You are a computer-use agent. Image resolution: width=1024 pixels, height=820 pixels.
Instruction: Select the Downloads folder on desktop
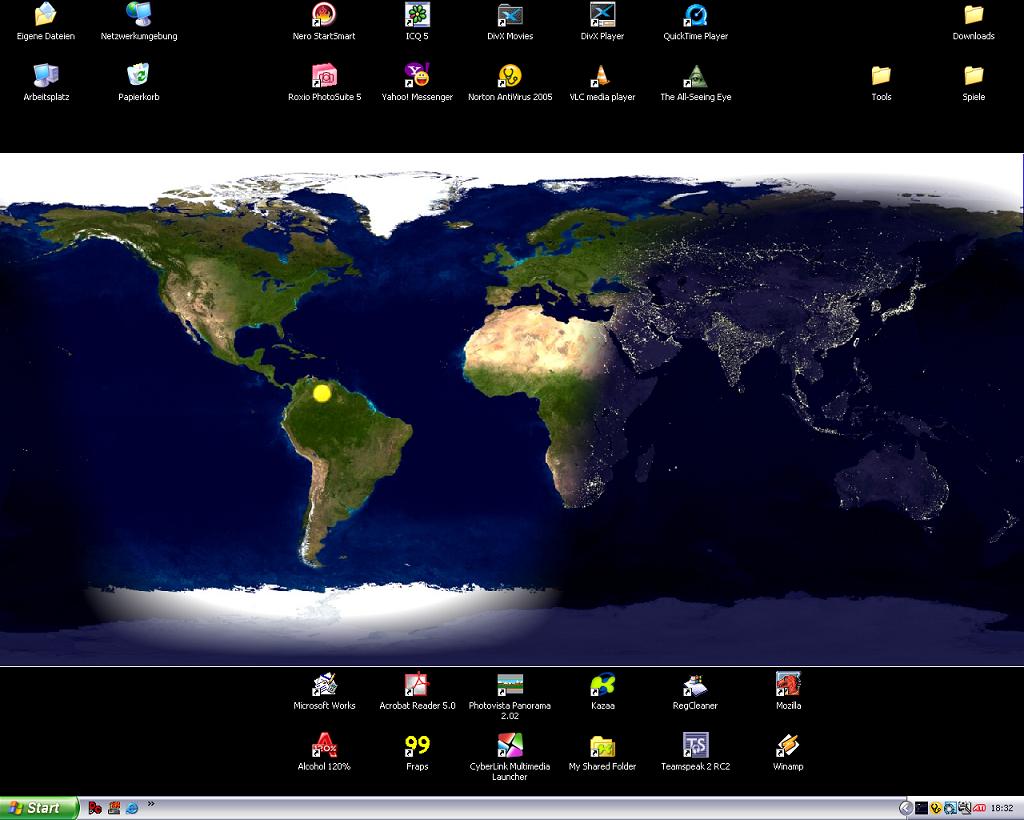(x=973, y=15)
